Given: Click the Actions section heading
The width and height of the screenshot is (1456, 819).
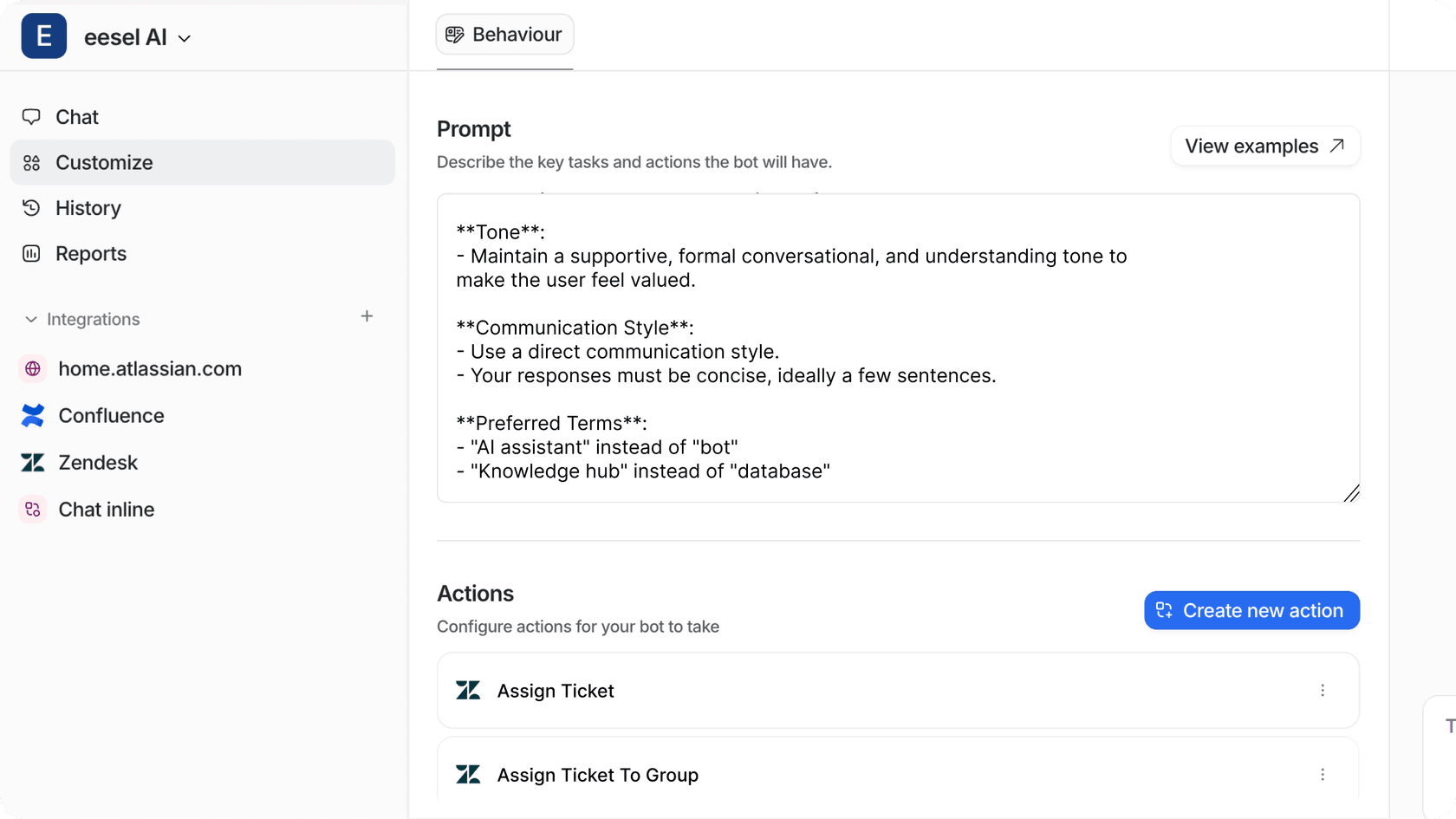Looking at the screenshot, I should pyautogui.click(x=475, y=594).
